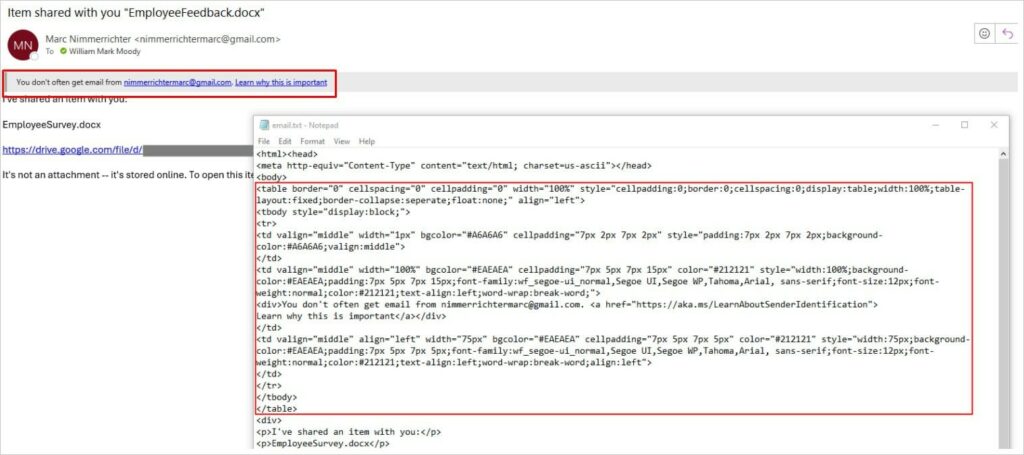Click the MN sender avatar

coord(22,45)
